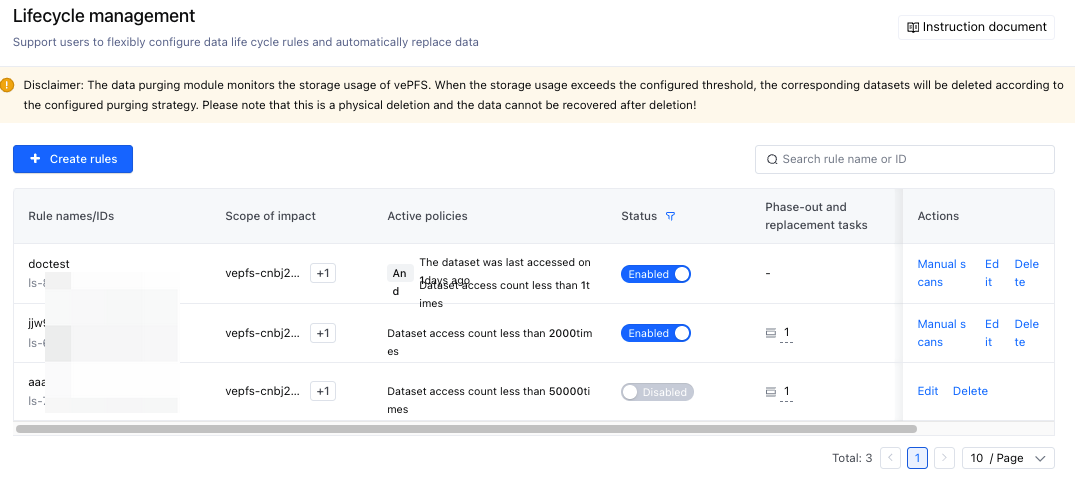
Task: Click the Actions column header
Action: (938, 216)
